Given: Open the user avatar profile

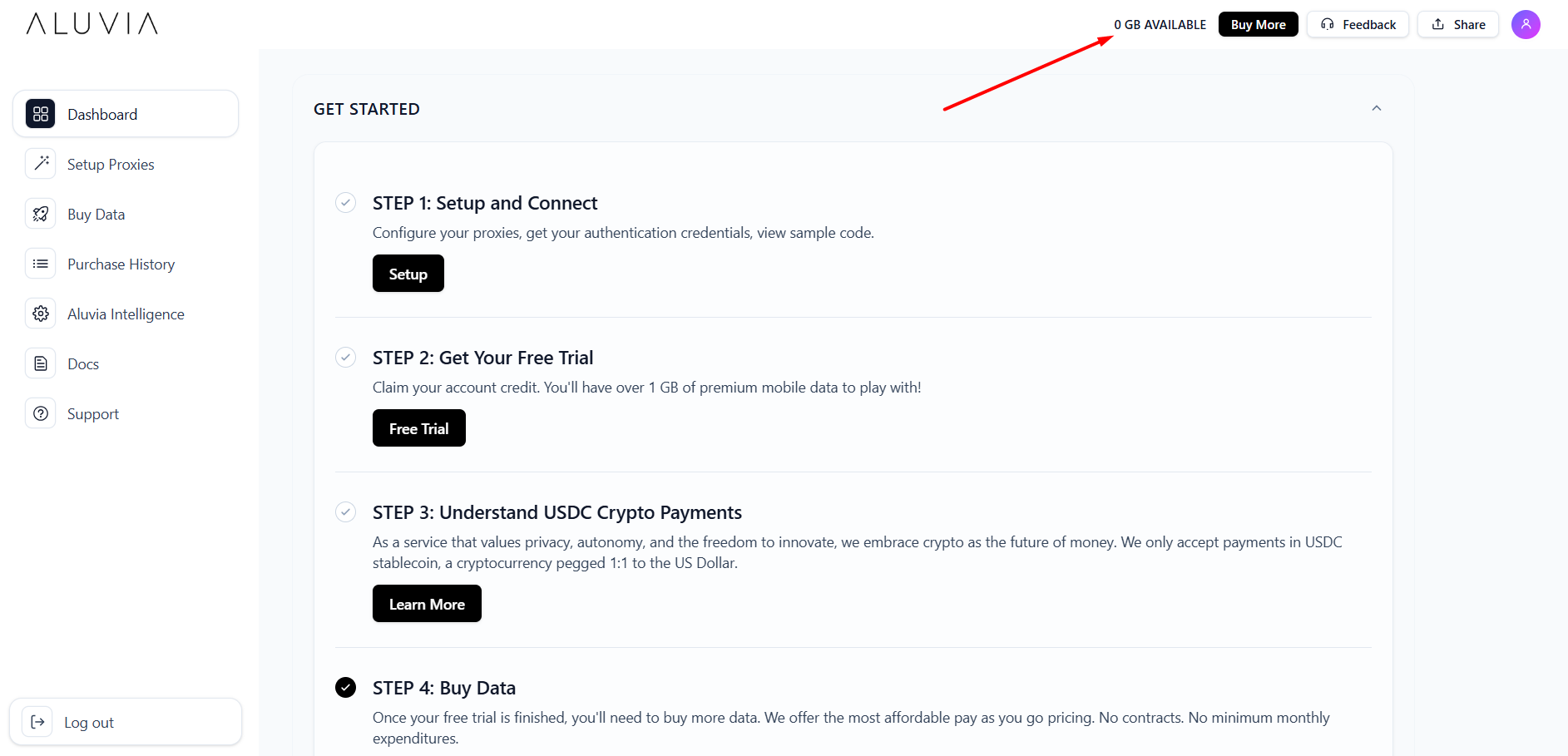Looking at the screenshot, I should (x=1526, y=24).
